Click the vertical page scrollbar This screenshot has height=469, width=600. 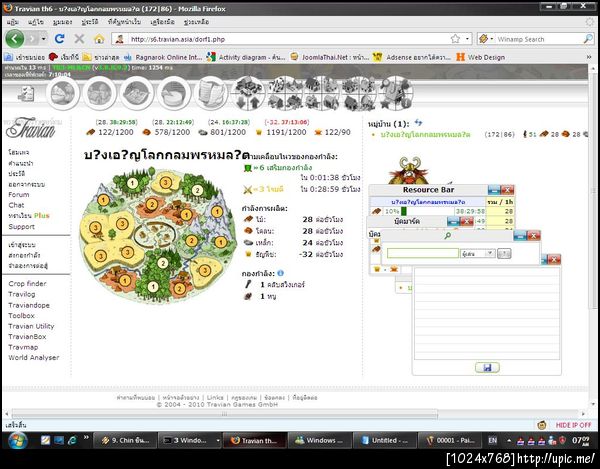(x=594, y=191)
